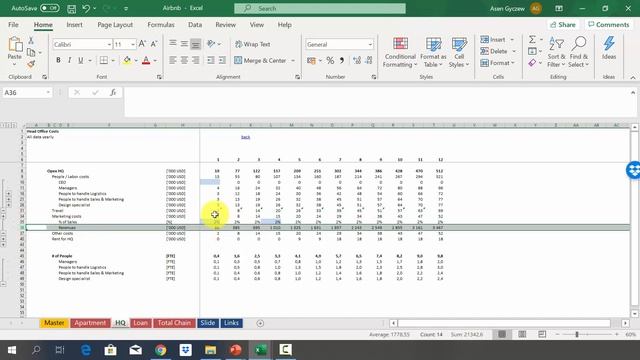Viewport: 640px width, 360px height.
Task: Open the font size dropdown
Action: 133,44
